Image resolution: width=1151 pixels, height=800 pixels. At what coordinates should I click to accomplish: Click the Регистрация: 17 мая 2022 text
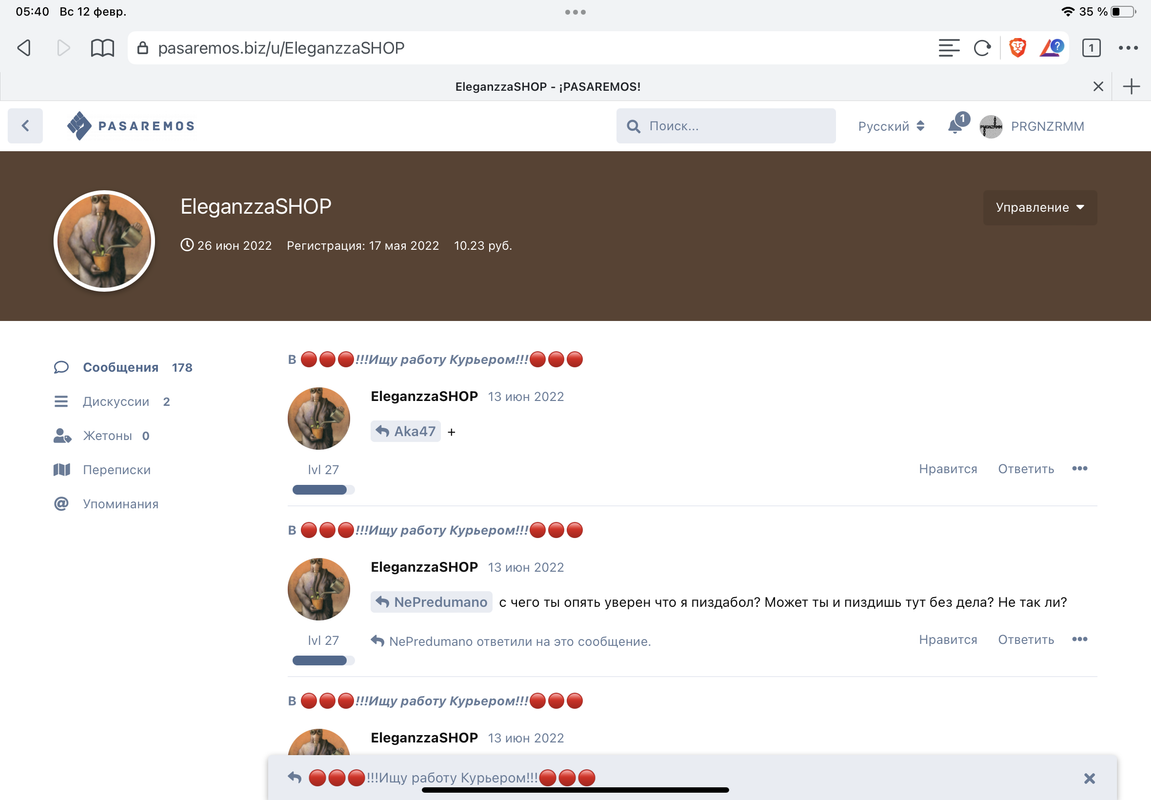tap(363, 246)
